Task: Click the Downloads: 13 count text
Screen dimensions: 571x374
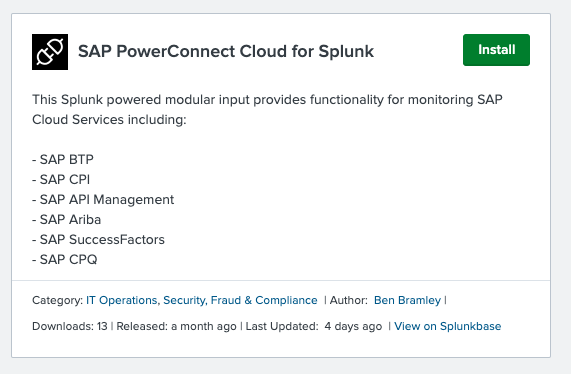Action: pos(70,326)
